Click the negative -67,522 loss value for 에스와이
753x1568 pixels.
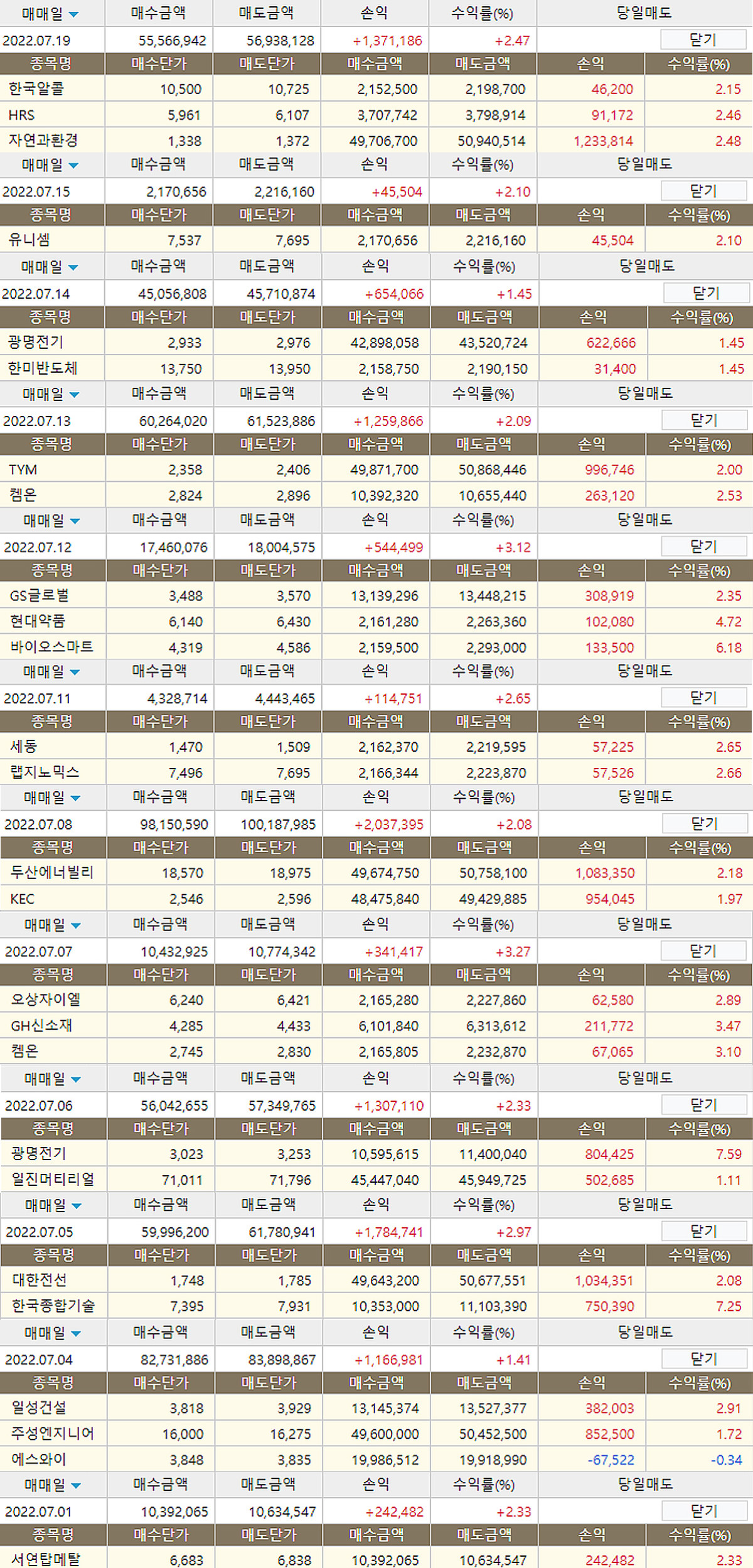click(x=610, y=1460)
